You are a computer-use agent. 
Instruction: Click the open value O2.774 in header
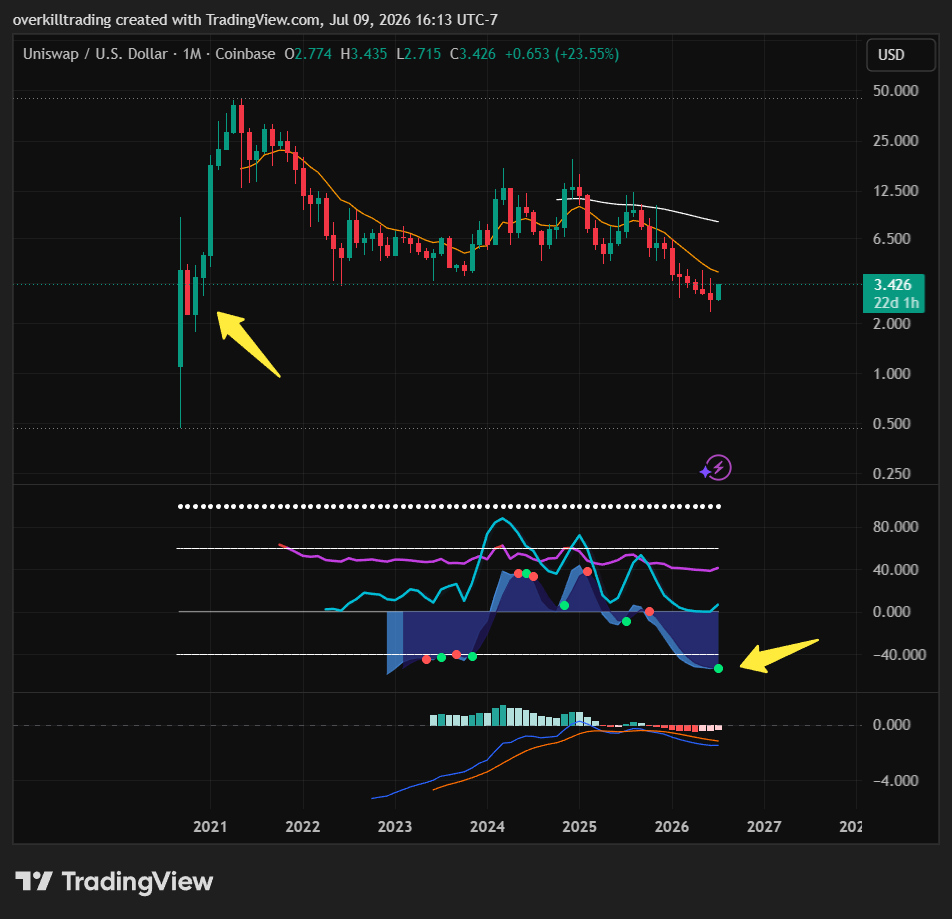308,54
